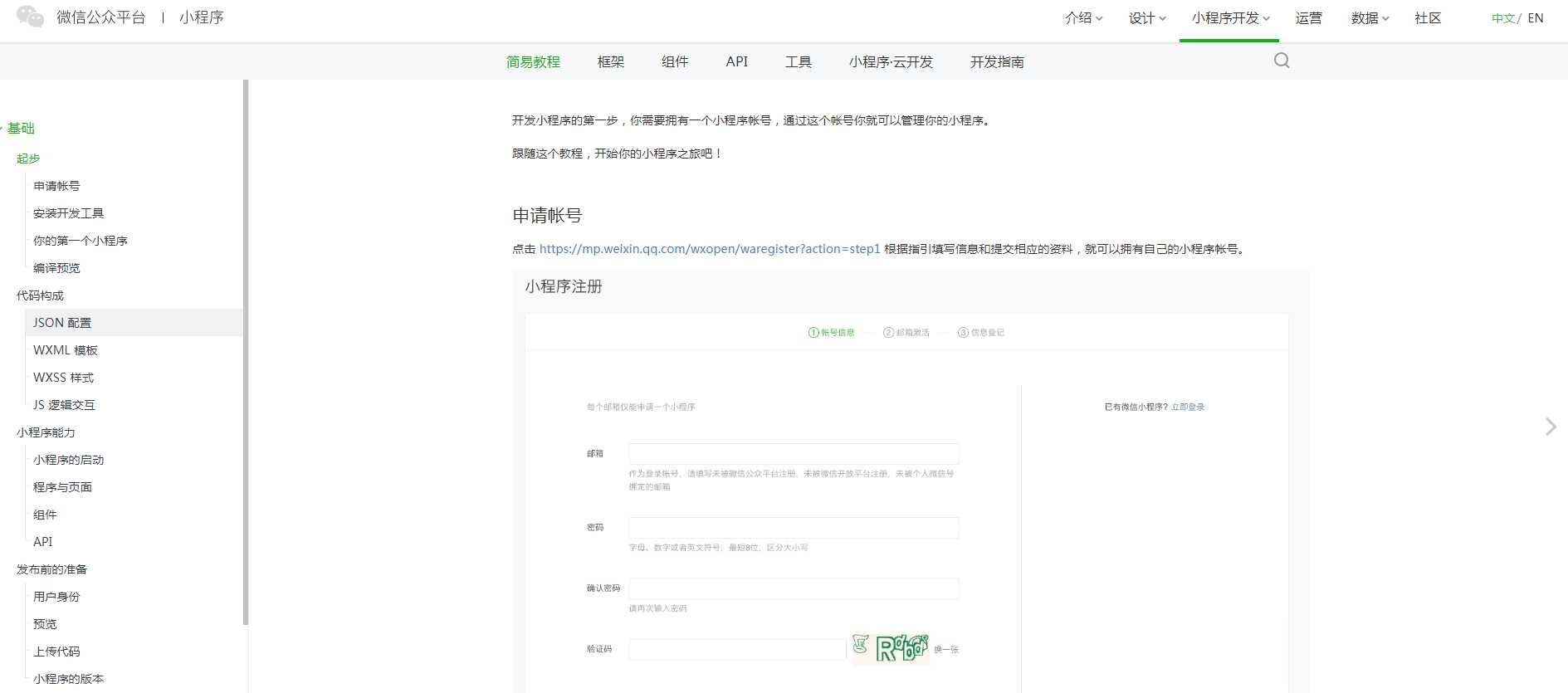Open 用户身份 in sidebar
1568x693 pixels.
coord(56,597)
